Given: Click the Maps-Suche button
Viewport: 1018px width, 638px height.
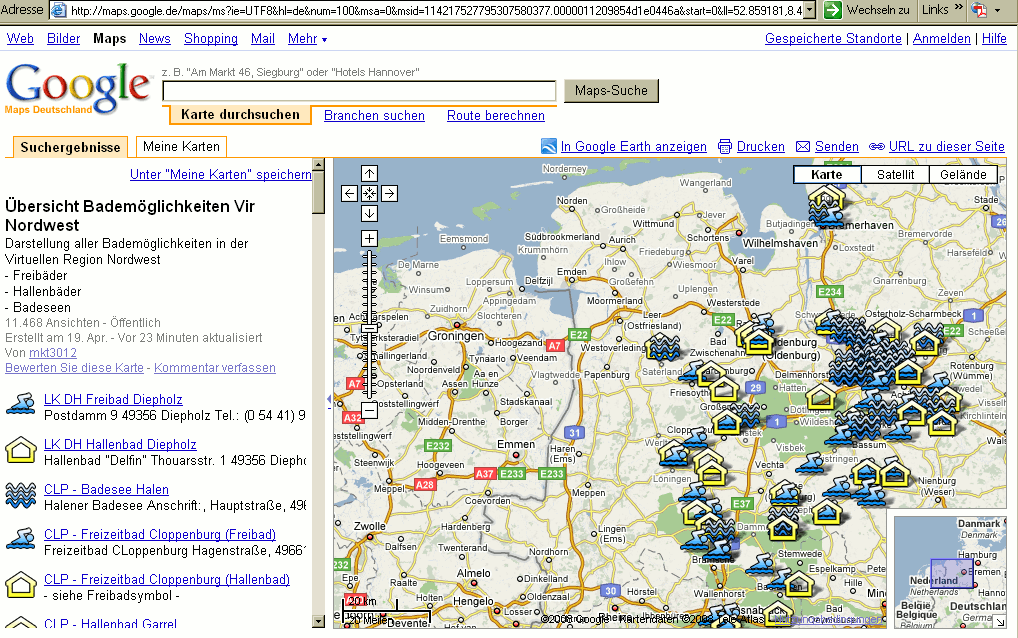Looking at the screenshot, I should [611, 91].
